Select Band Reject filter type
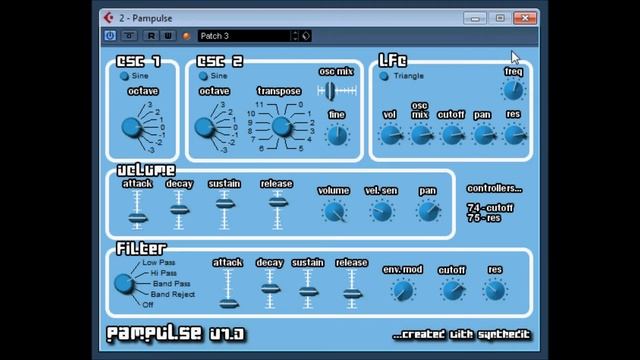 coord(173,294)
